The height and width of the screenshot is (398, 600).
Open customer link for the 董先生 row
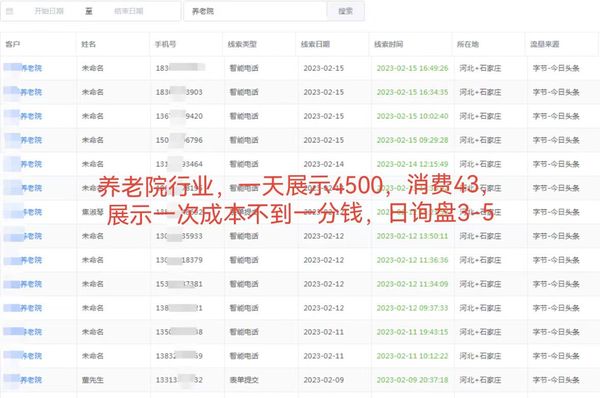[23, 380]
